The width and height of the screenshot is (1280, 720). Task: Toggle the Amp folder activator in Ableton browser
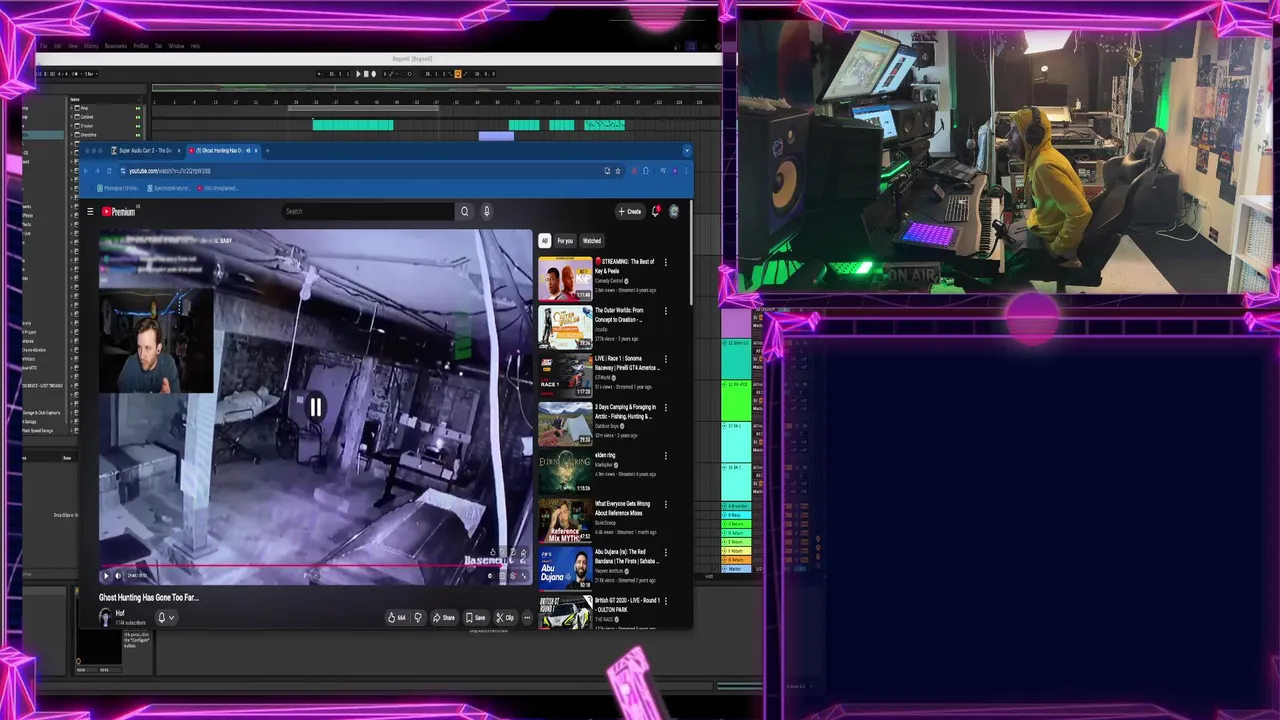point(138,108)
